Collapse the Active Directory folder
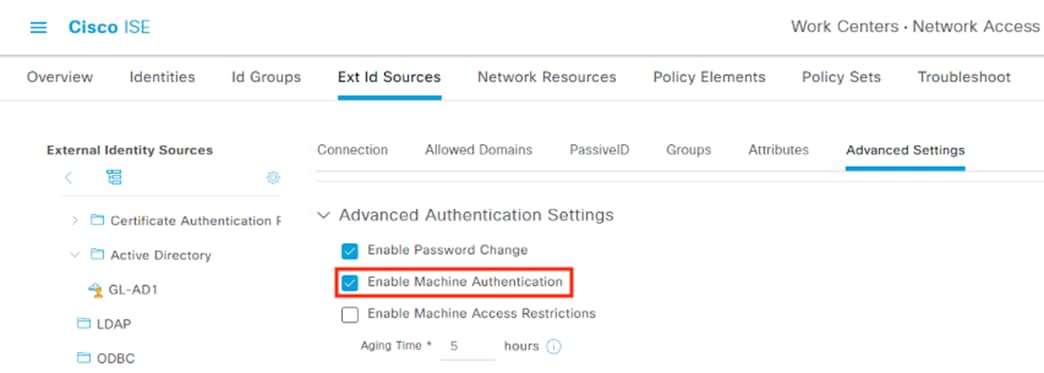Screen dimensions: 1044x373 pyautogui.click(x=75, y=255)
